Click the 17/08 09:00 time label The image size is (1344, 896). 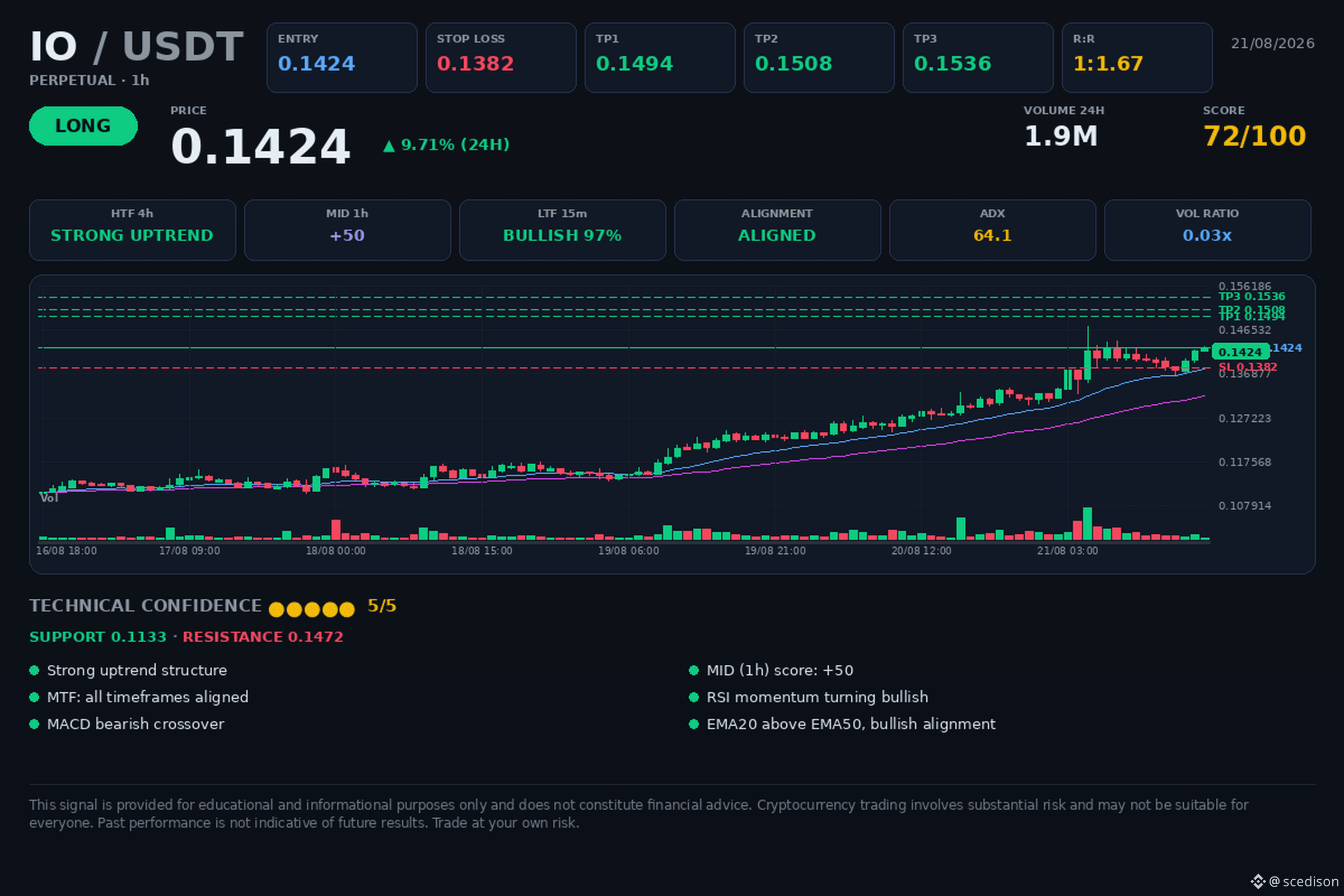[x=189, y=551]
